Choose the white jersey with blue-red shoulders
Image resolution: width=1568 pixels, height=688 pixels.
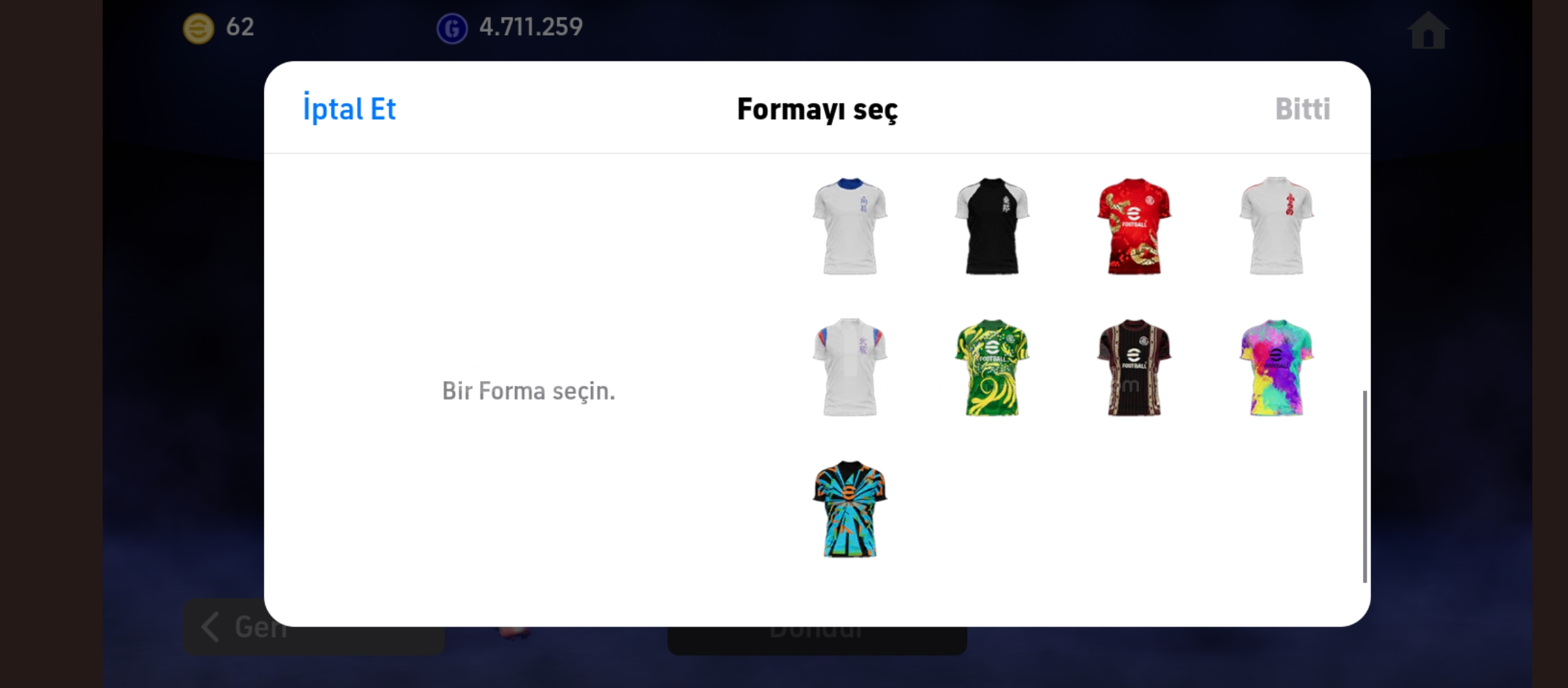(x=850, y=368)
